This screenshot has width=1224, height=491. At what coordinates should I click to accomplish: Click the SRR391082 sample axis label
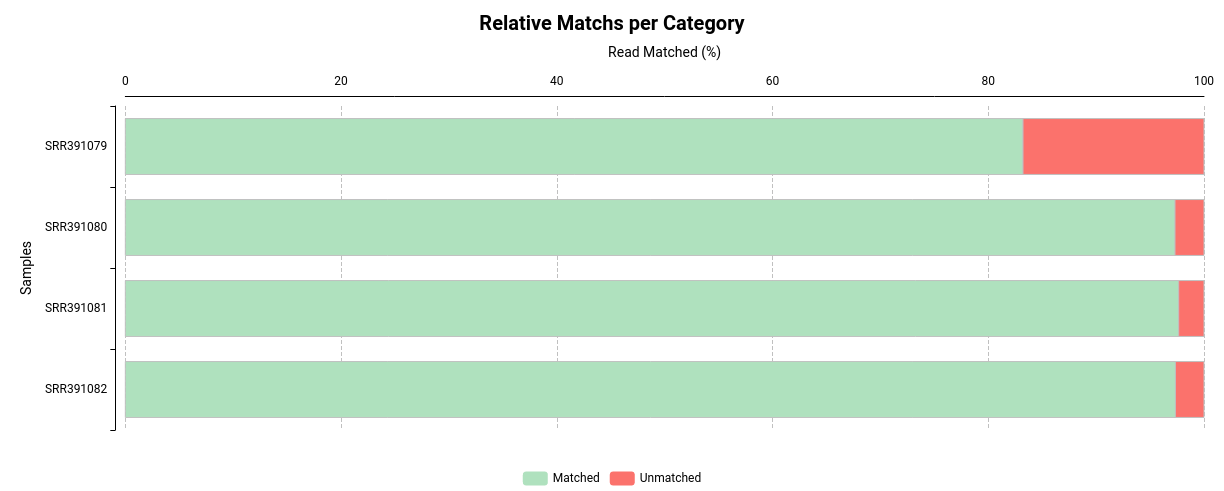[x=76, y=389]
